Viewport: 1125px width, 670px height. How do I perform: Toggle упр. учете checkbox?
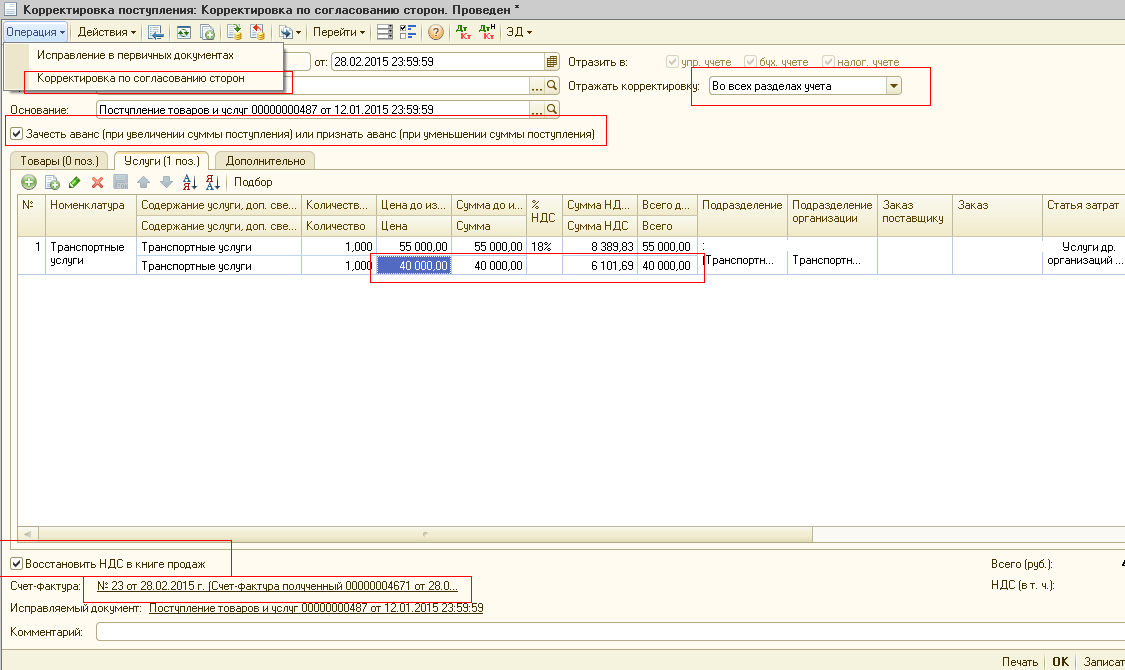tap(672, 62)
